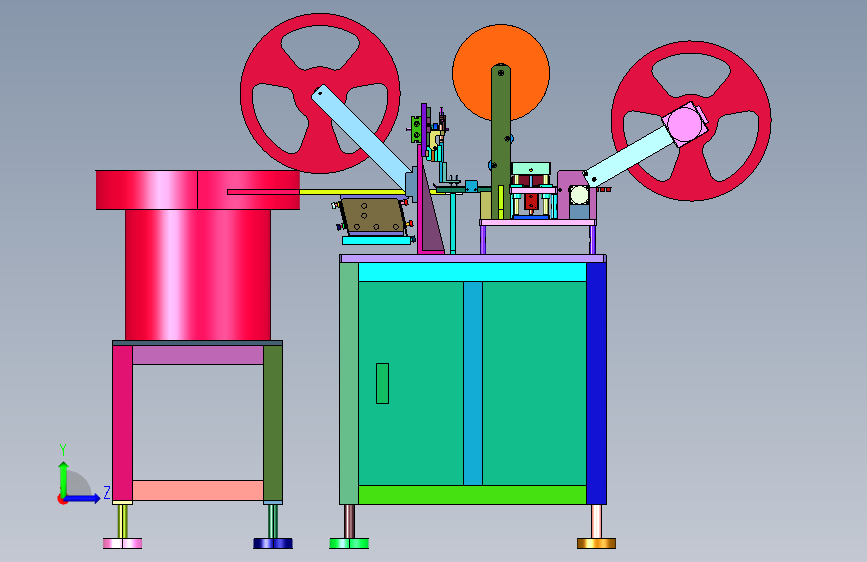Image resolution: width=867 pixels, height=562 pixels.
Task: Select the dark blue cabinet side panel
Action: [596, 383]
